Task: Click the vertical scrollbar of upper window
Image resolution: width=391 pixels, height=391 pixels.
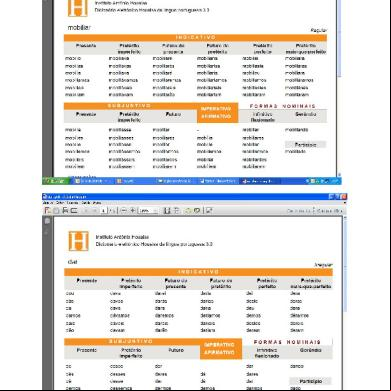Action: click(x=339, y=88)
